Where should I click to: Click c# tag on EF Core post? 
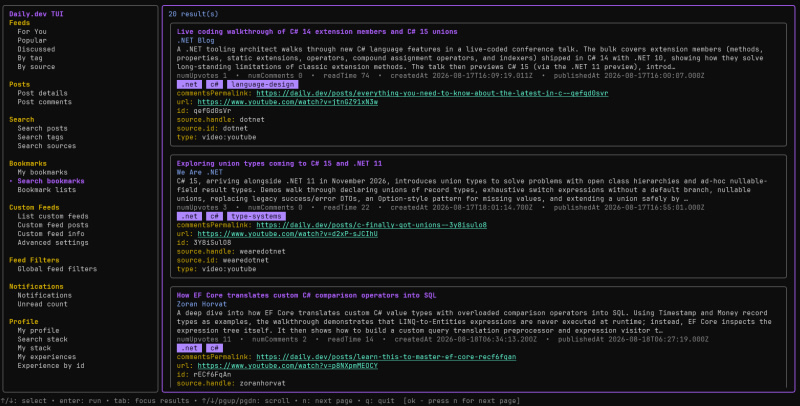coord(214,348)
